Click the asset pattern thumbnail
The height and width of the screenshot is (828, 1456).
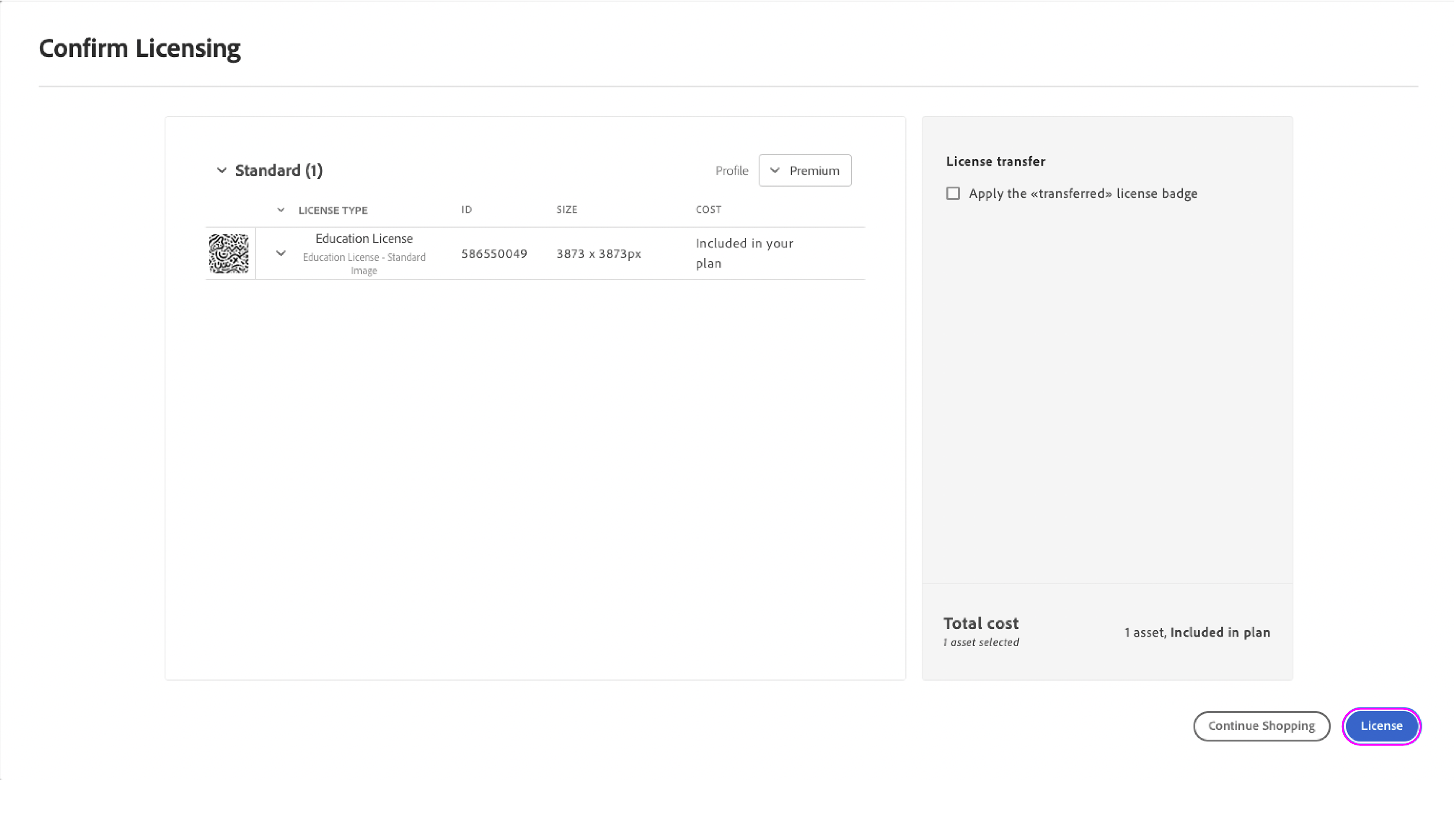pos(229,254)
